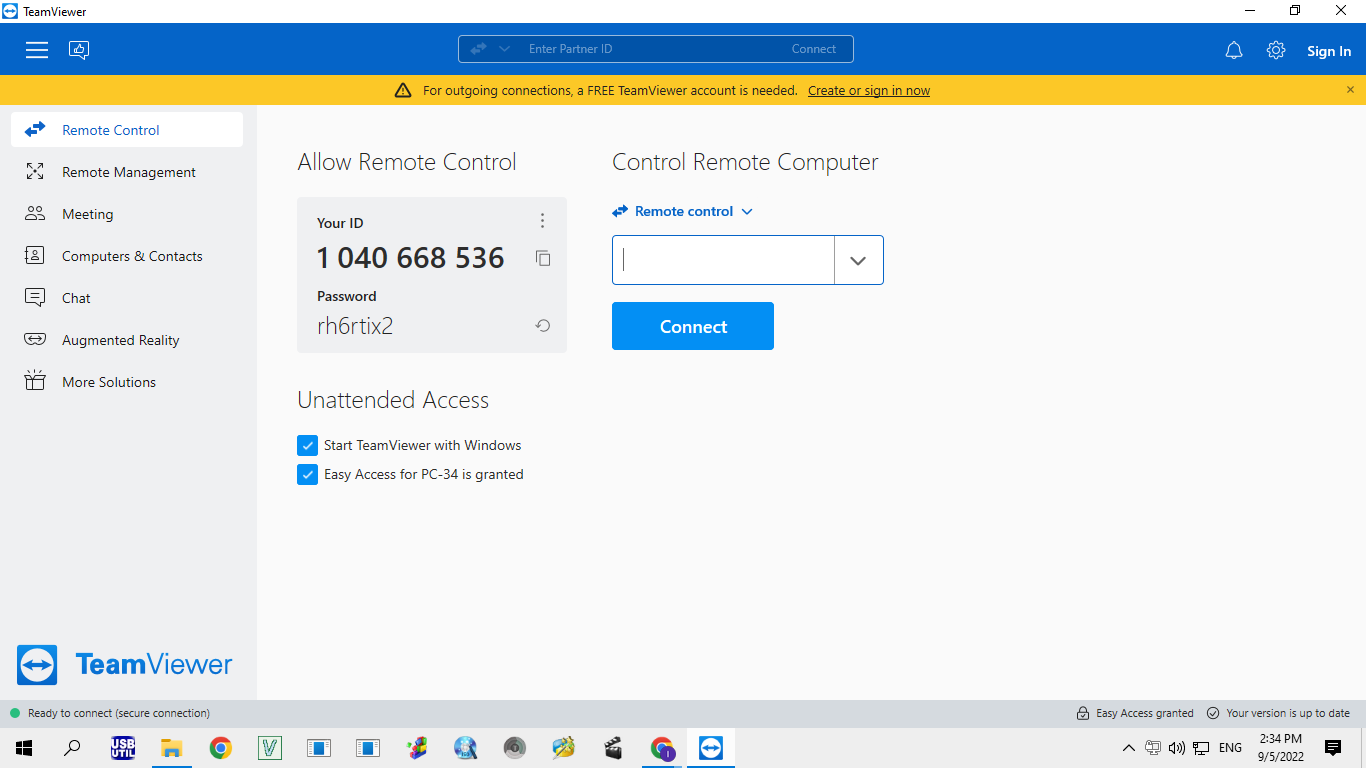The height and width of the screenshot is (768, 1366).
Task: Click Easy Access granted status text
Action: point(1145,713)
